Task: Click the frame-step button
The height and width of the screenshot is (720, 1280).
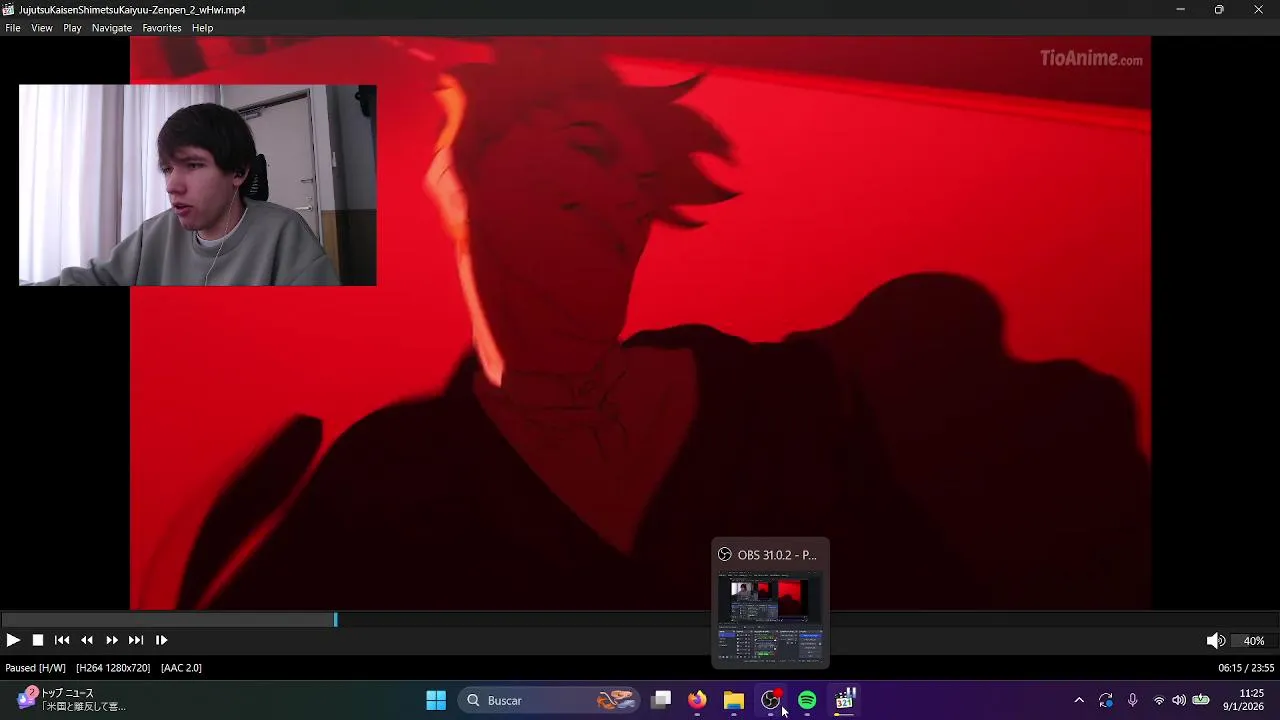Action: click(161, 640)
